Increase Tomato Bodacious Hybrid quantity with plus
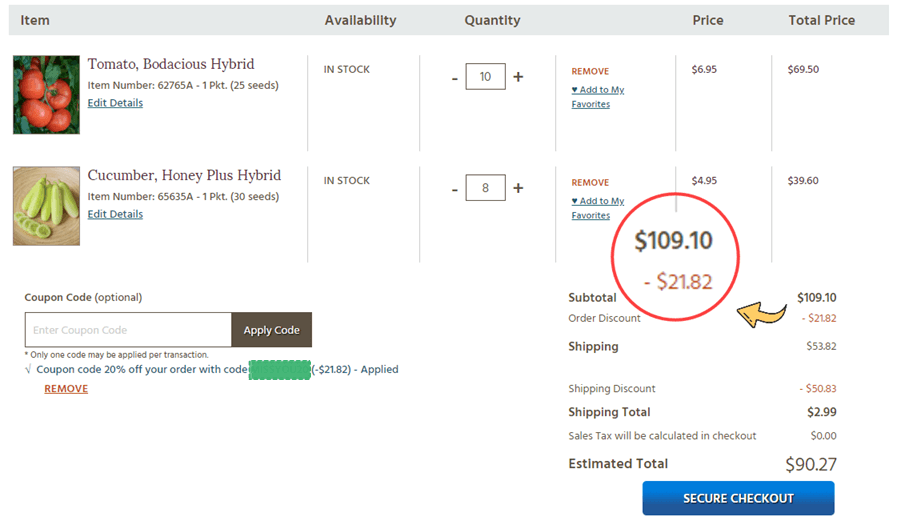 pos(518,77)
